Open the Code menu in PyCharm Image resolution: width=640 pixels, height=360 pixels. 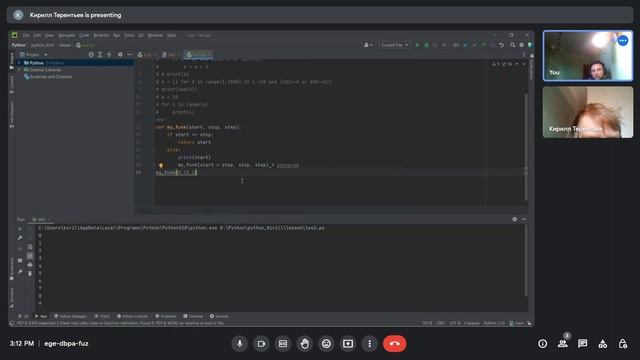pos(84,36)
